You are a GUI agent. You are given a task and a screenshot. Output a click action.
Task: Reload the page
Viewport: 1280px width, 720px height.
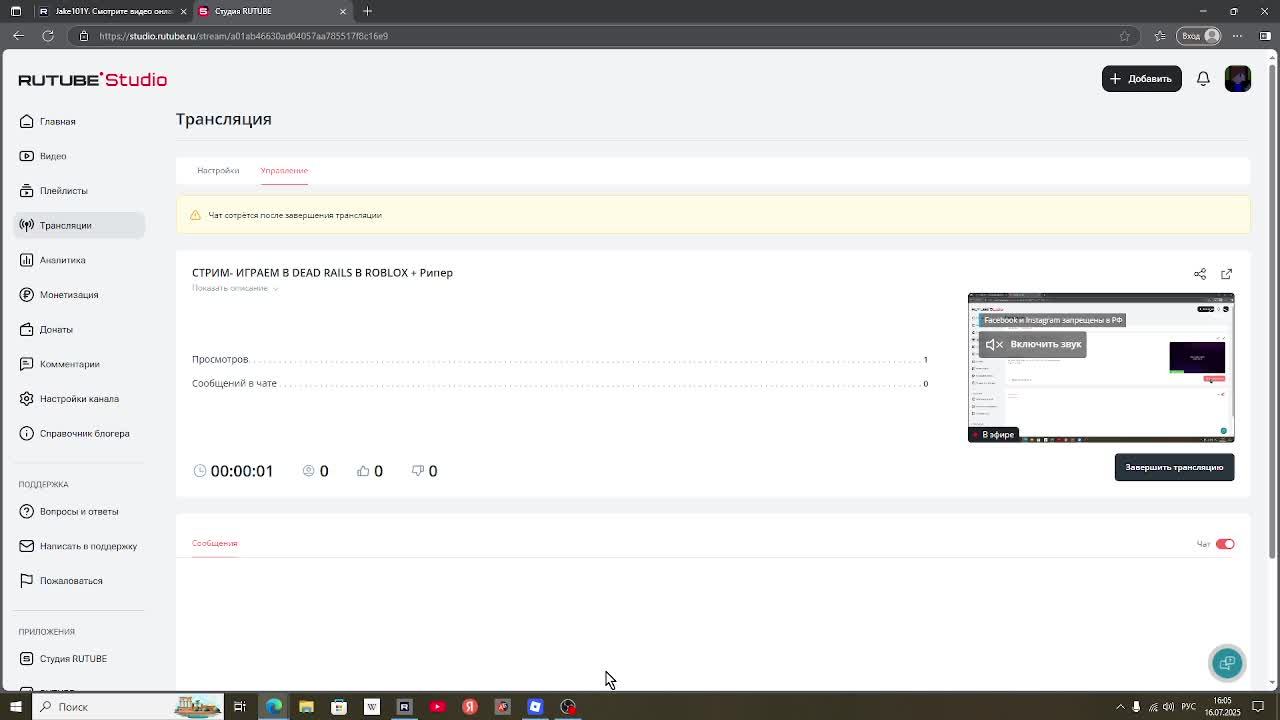(48, 36)
